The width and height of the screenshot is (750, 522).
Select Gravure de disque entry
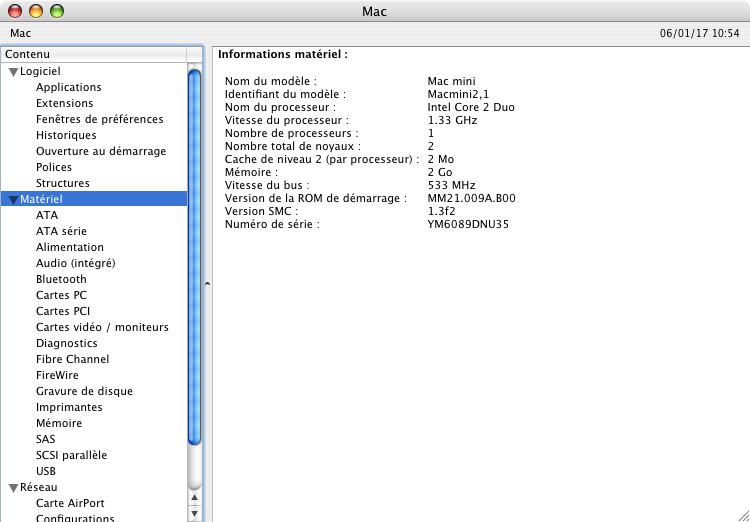click(x=84, y=391)
